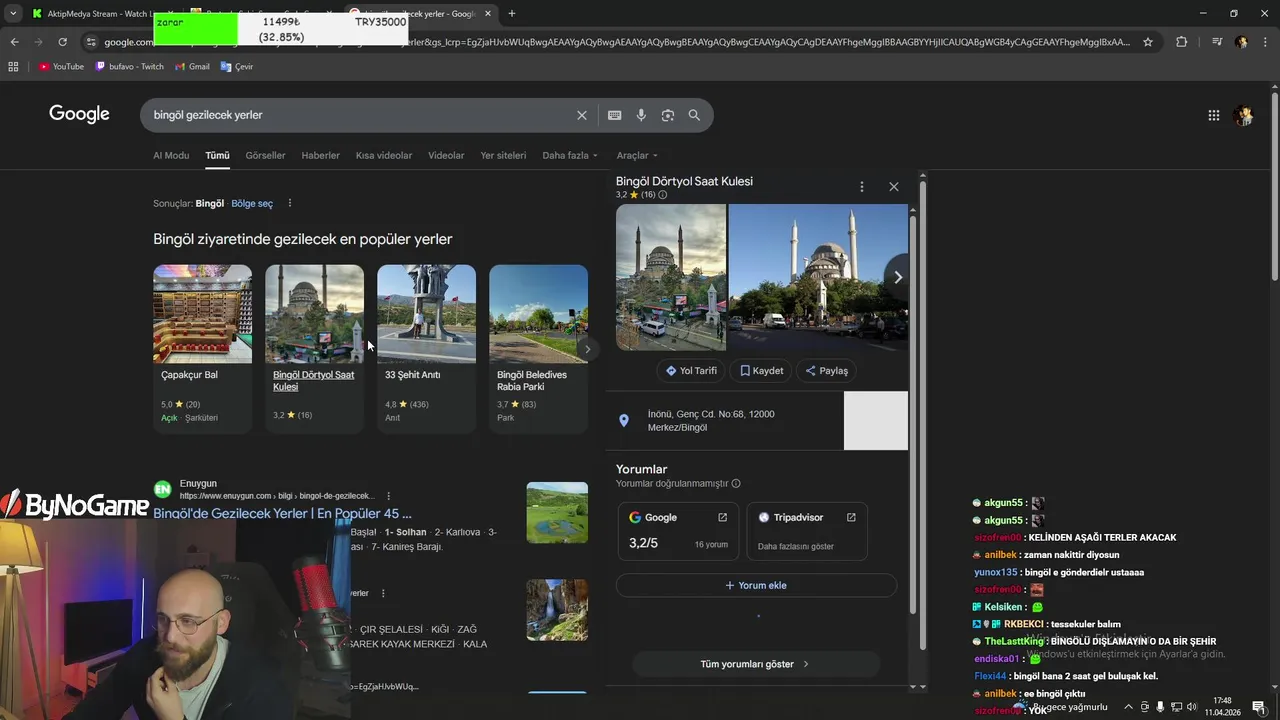Screen dimensions: 1280x720
Task: Open the Chrome extensions puzzle icon
Action: tap(1181, 42)
